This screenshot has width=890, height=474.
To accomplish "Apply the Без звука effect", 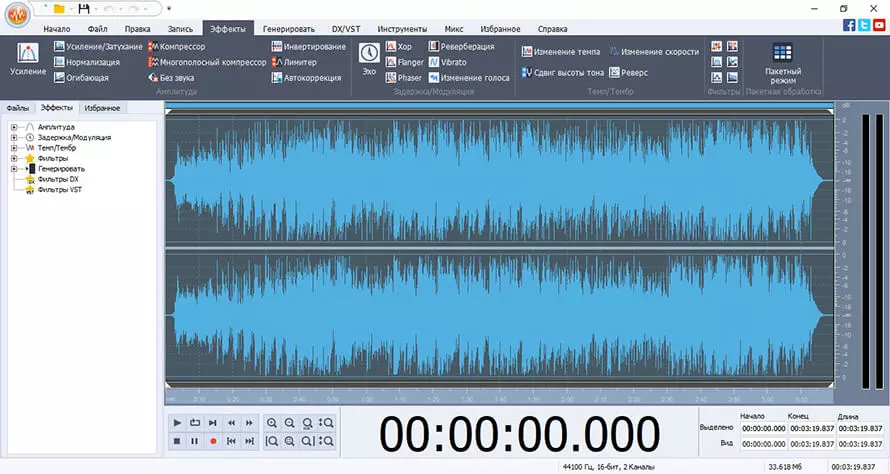I will pyautogui.click(x=171, y=78).
